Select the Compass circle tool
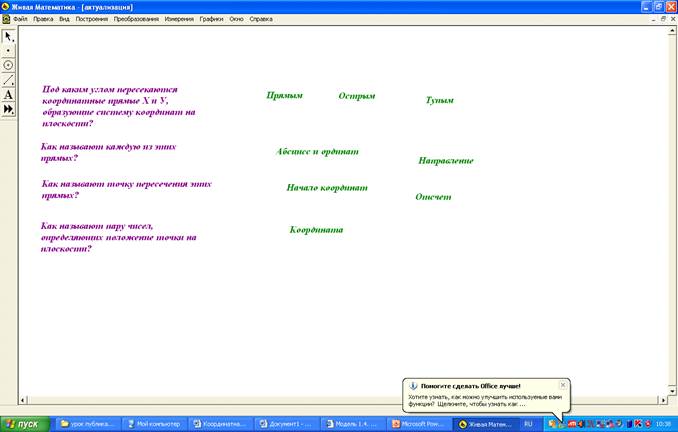 [x=8, y=65]
